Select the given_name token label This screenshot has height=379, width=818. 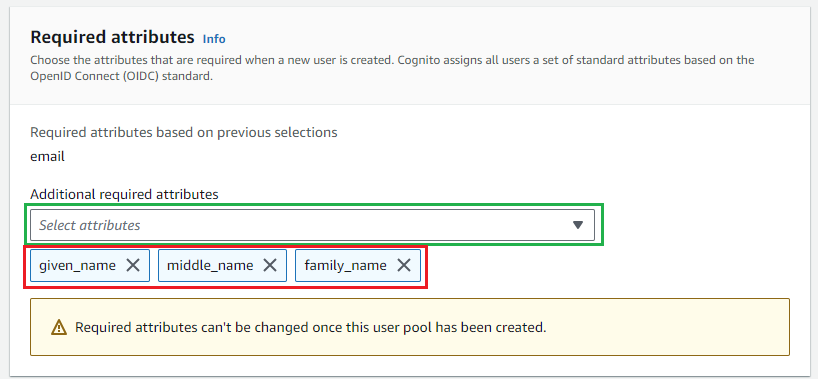point(77,266)
